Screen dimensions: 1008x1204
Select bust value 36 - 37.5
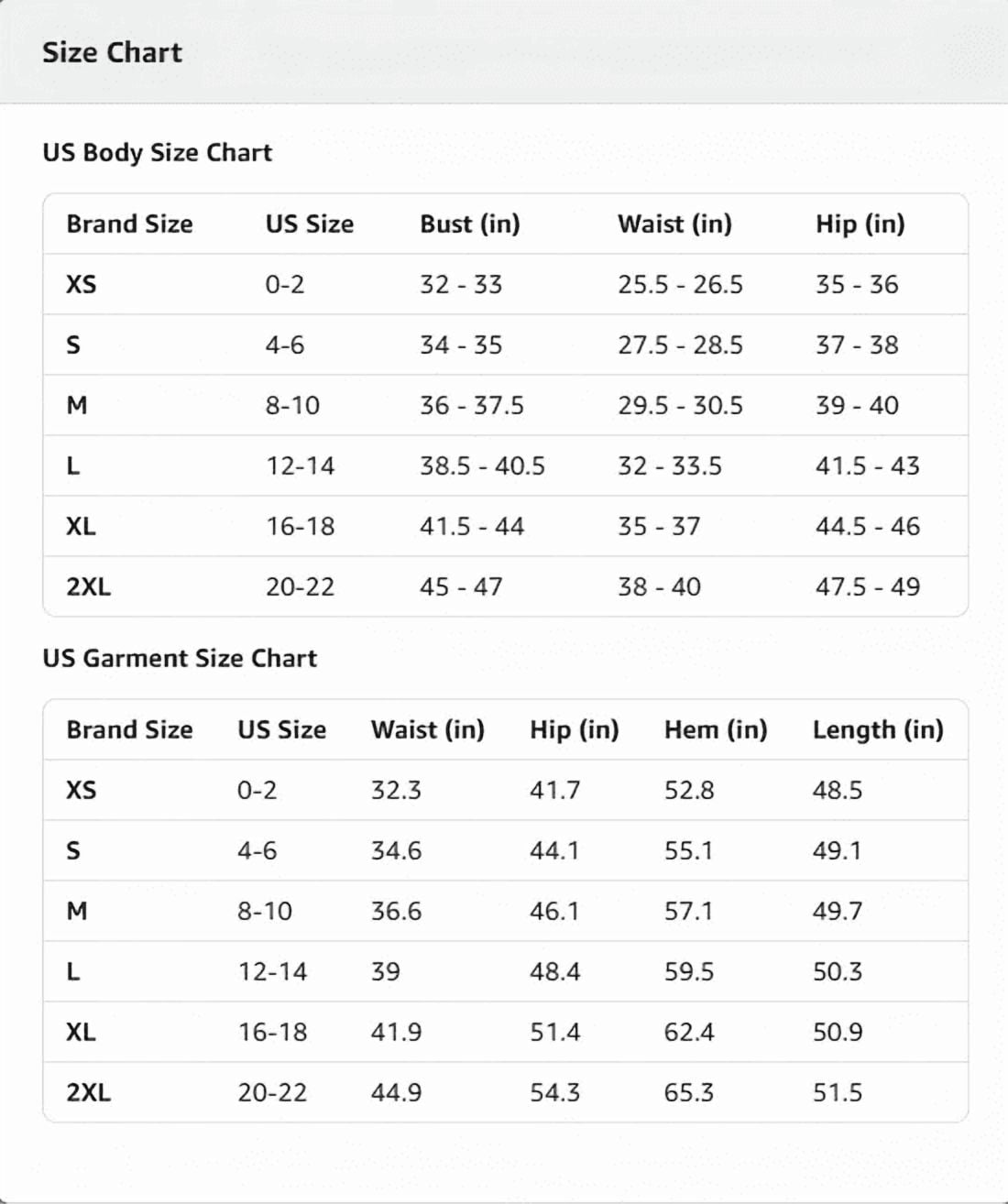tap(472, 405)
